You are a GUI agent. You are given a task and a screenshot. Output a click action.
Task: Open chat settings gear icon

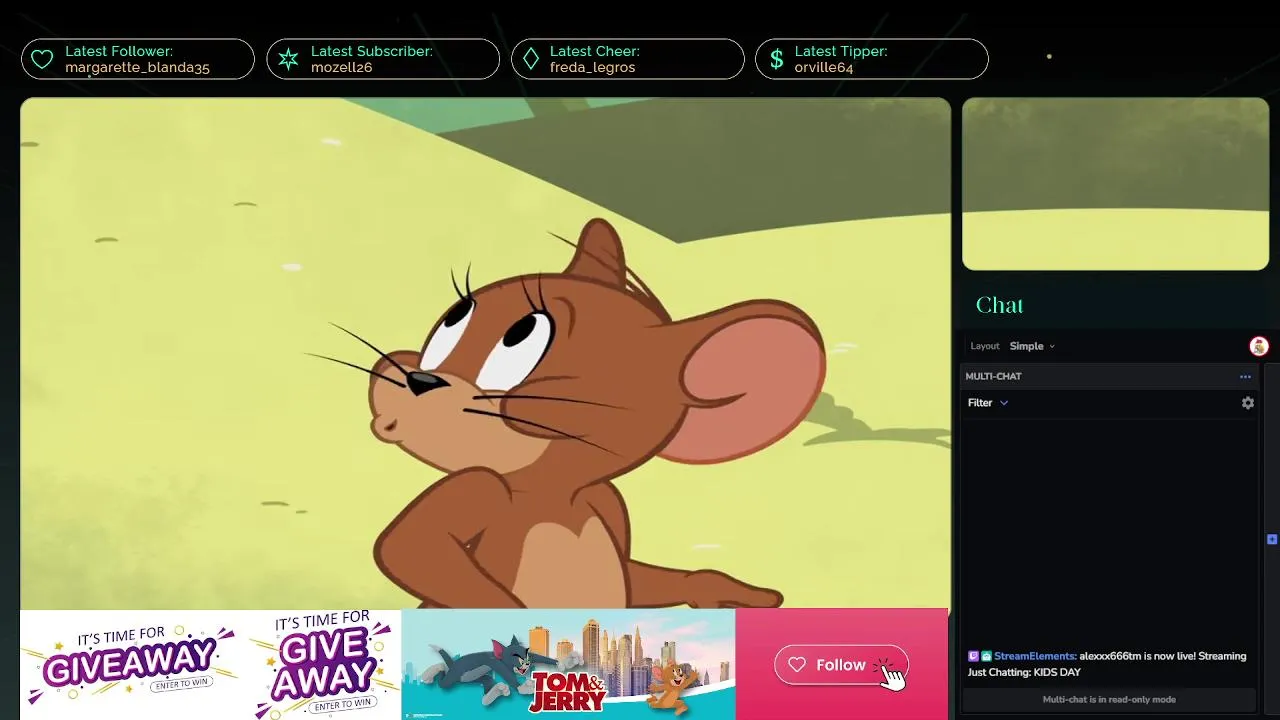(1248, 403)
